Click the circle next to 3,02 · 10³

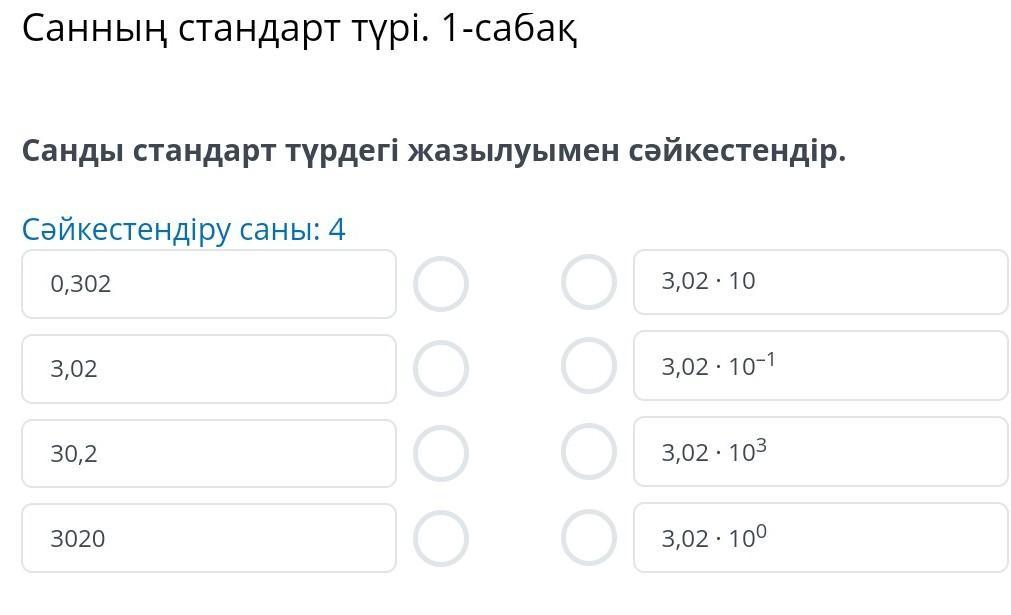(589, 452)
